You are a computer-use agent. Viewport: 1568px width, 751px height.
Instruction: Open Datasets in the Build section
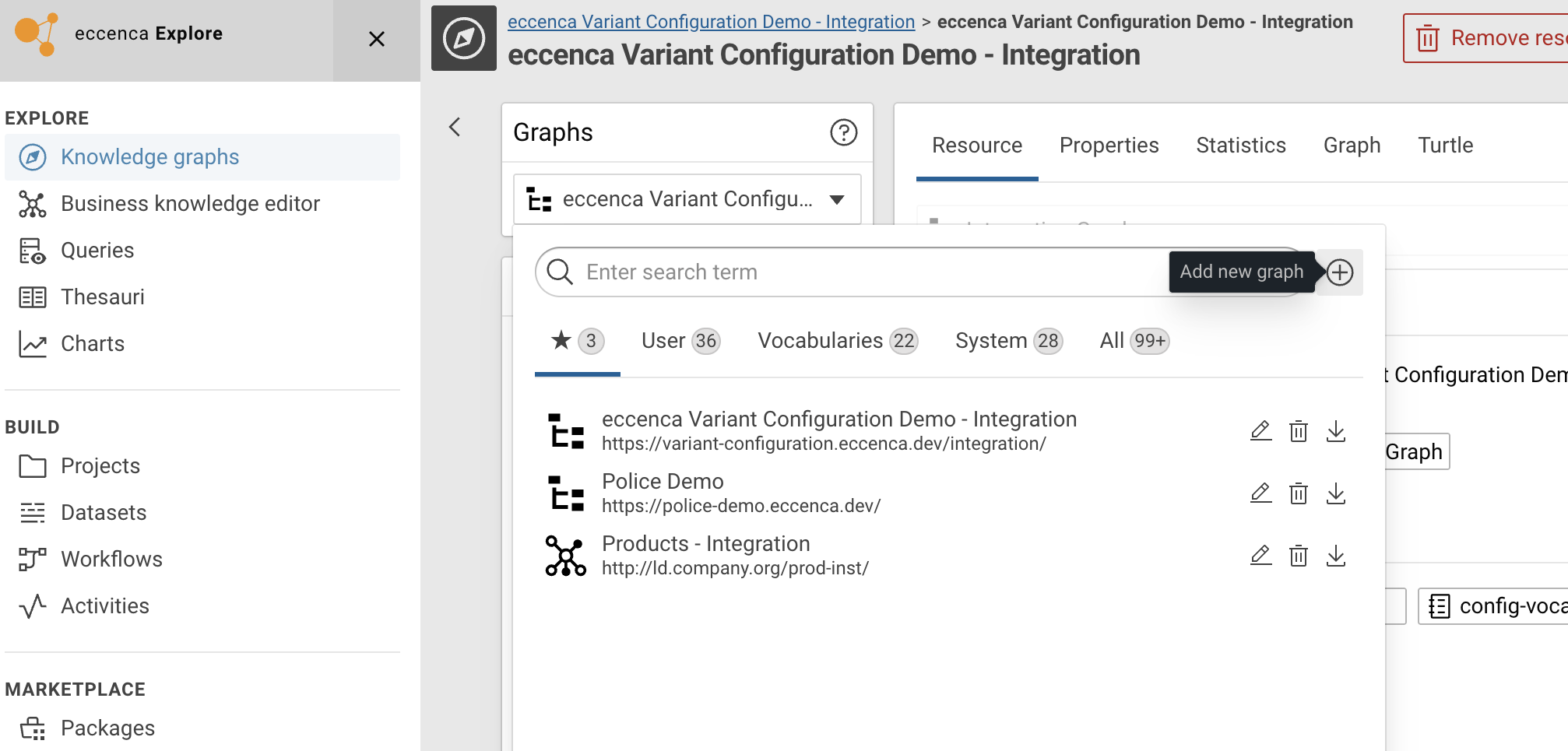pos(202,513)
